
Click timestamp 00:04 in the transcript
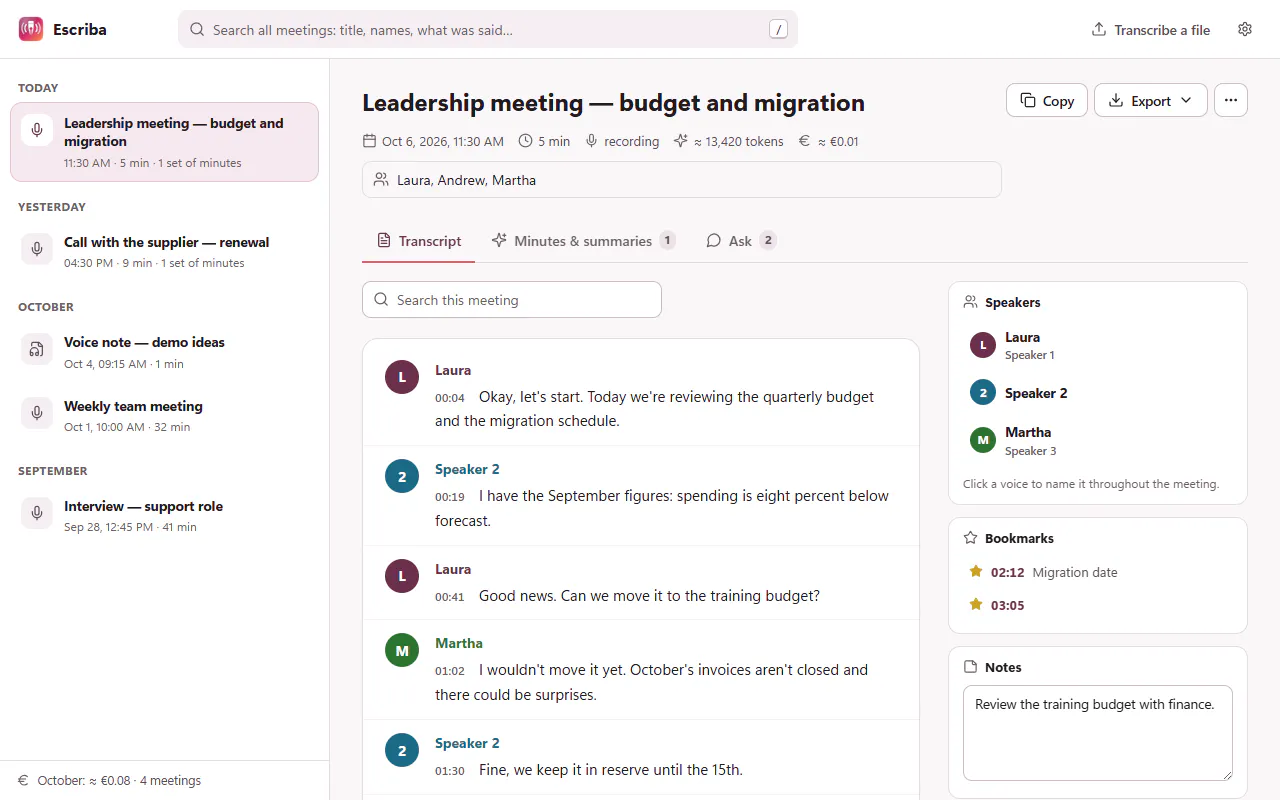450,398
